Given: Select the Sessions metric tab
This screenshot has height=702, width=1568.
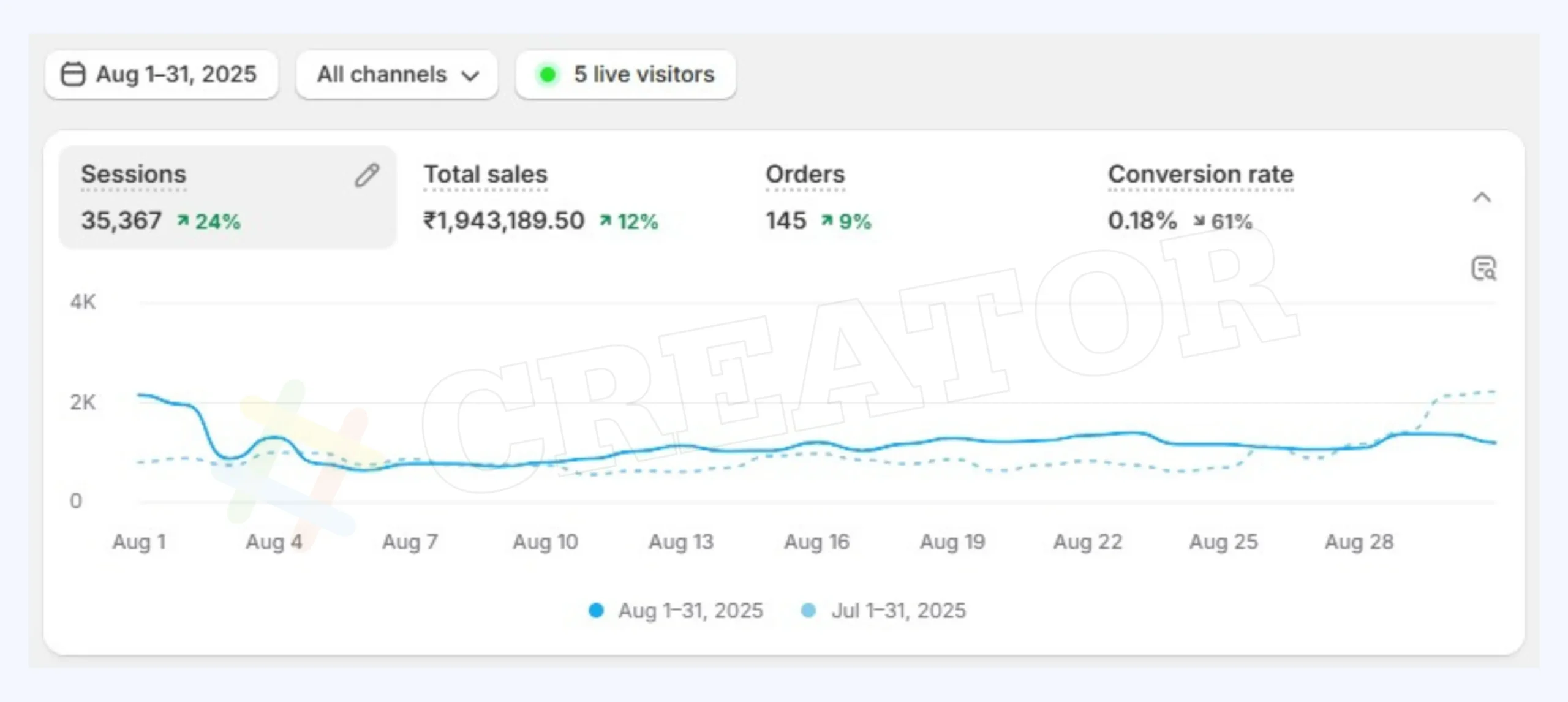Looking at the screenshot, I should pos(134,175).
